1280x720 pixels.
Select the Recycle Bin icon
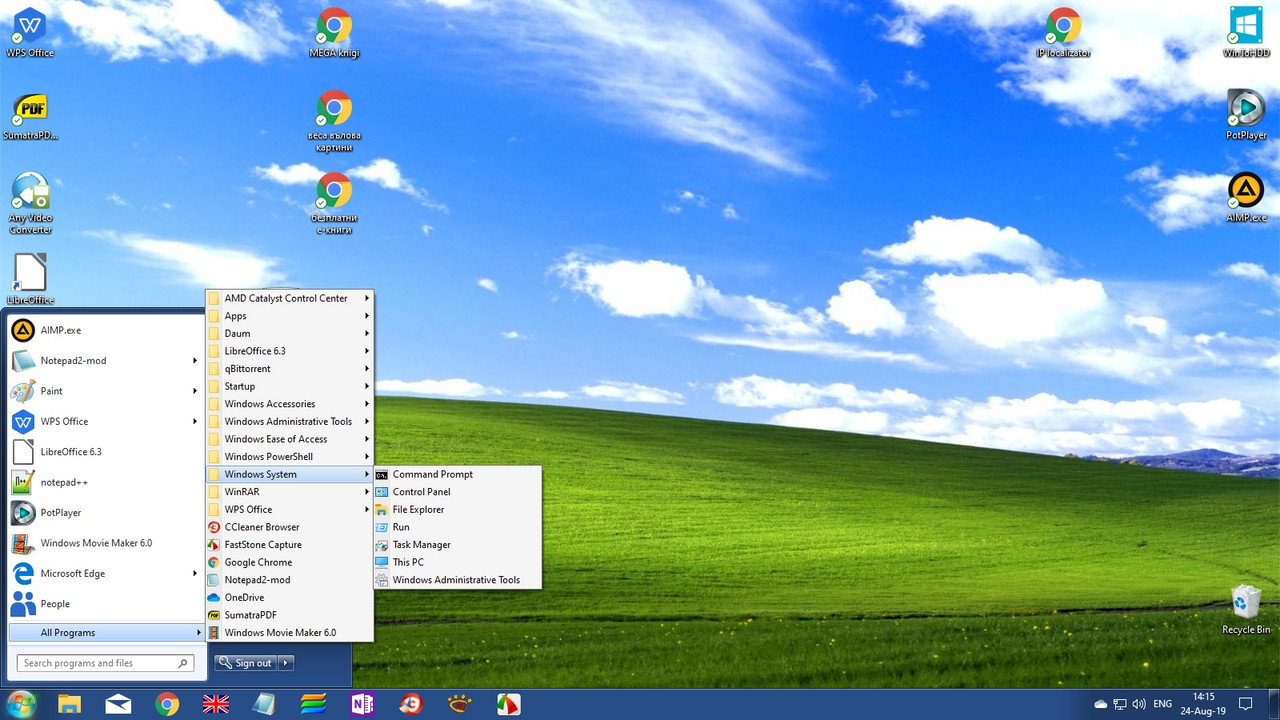(x=1246, y=610)
